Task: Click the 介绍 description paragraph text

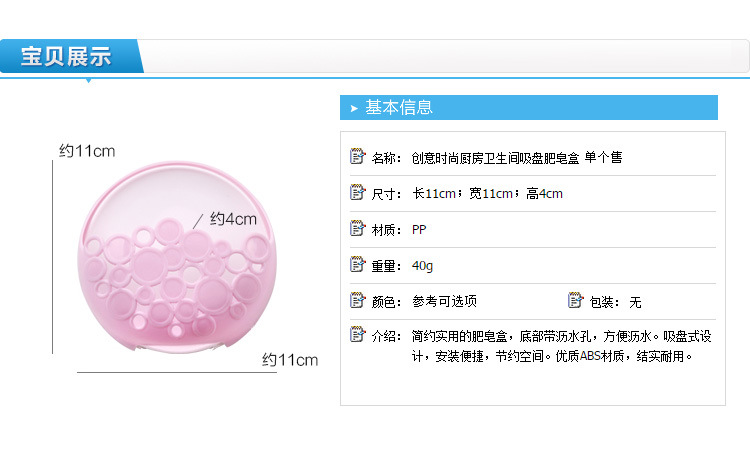Action: 551,346
